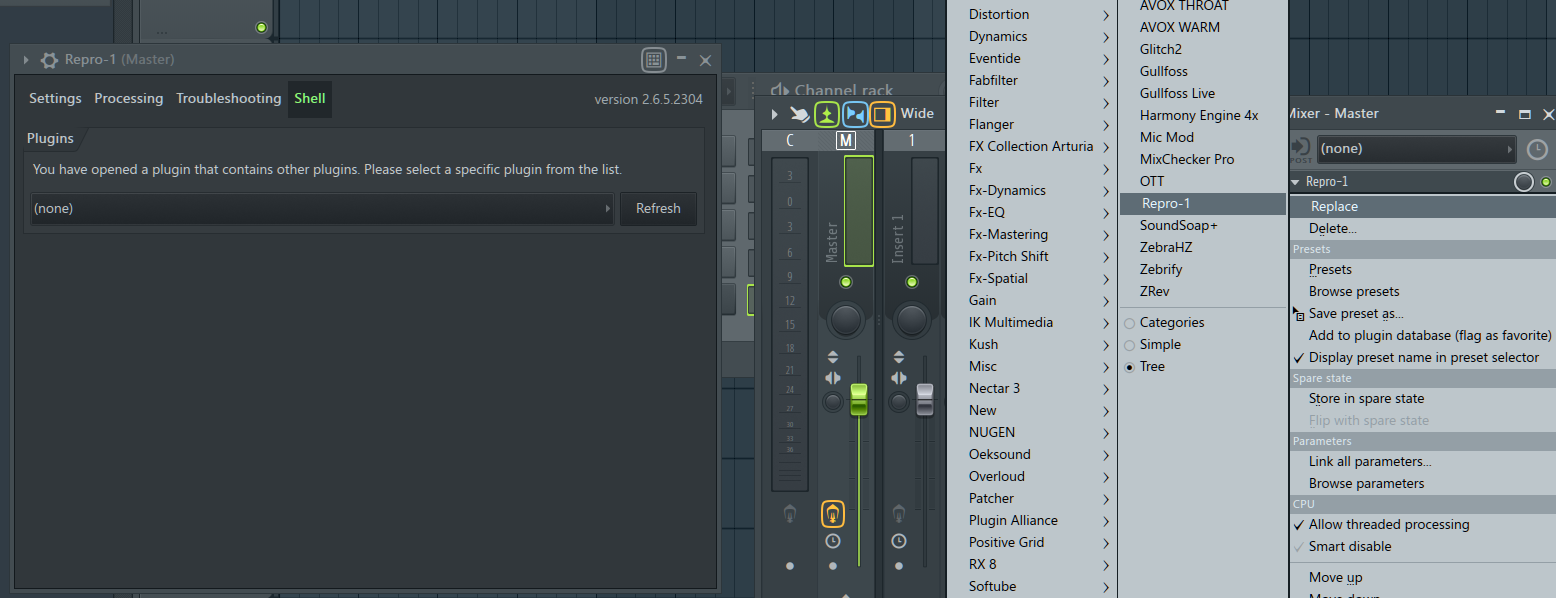Toggle the Repro-1 slot green enable LED
Image resolution: width=1556 pixels, height=598 pixels.
tap(1546, 182)
